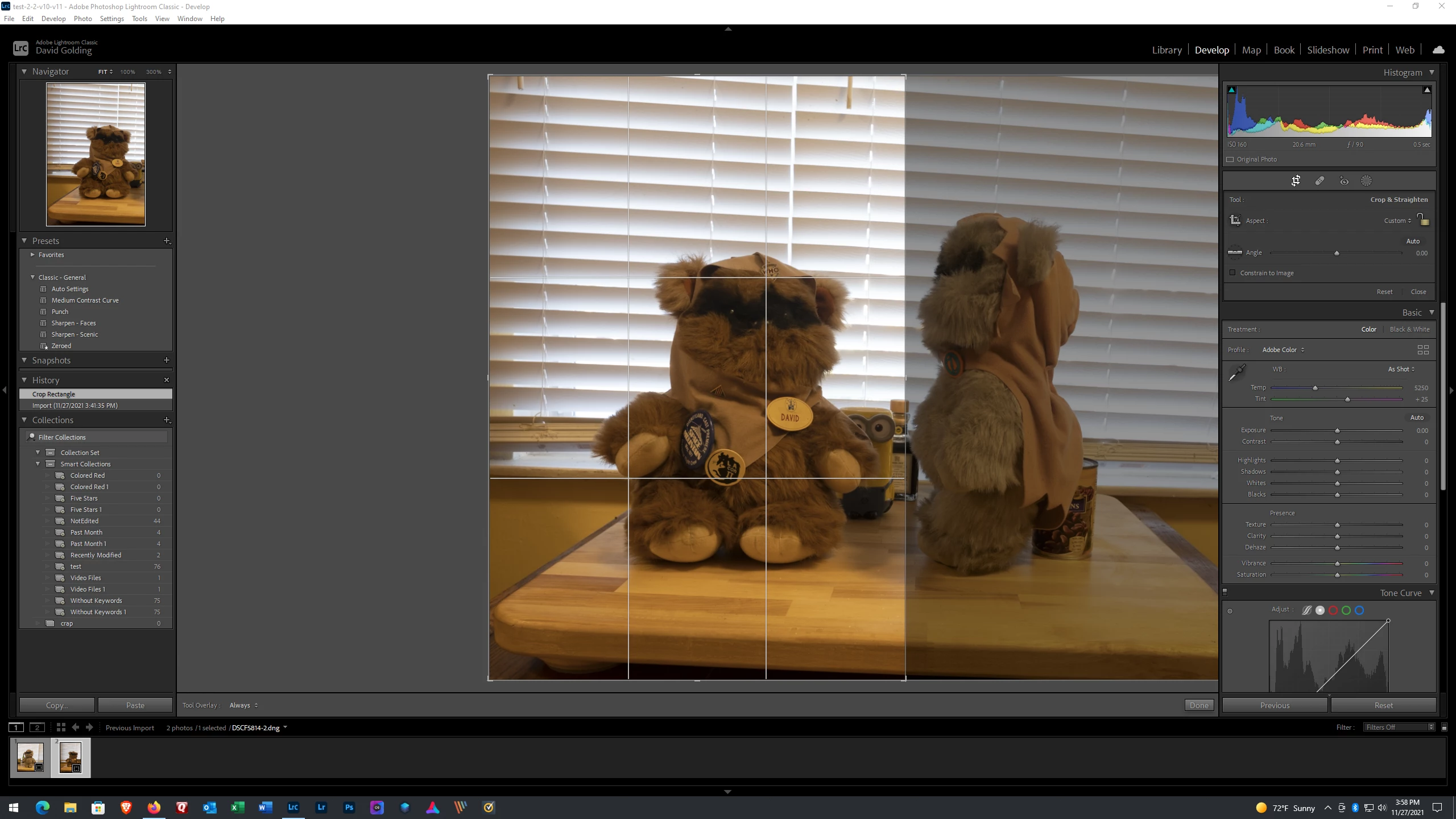
Task: Open the WB As Shot dropdown
Action: [1401, 369]
